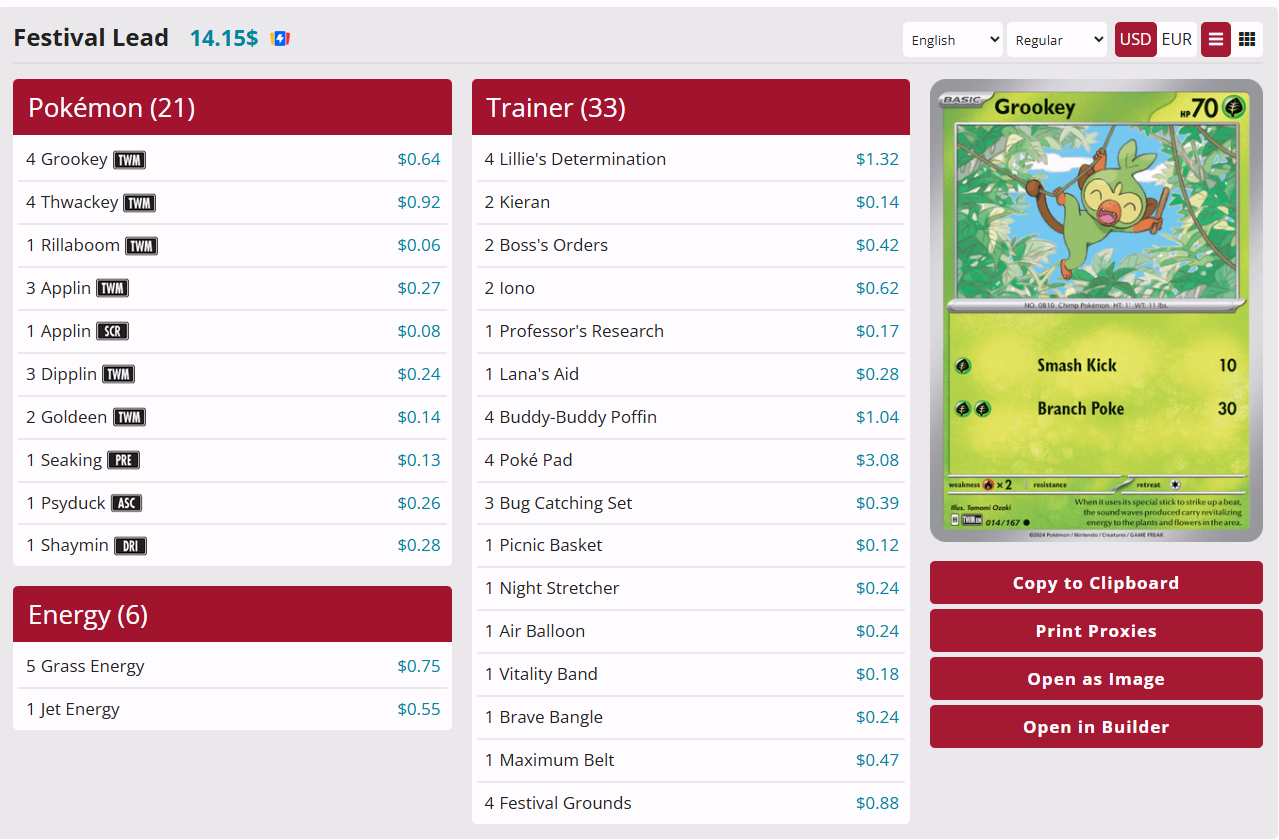Select EUR currency toggle

pos(1177,39)
